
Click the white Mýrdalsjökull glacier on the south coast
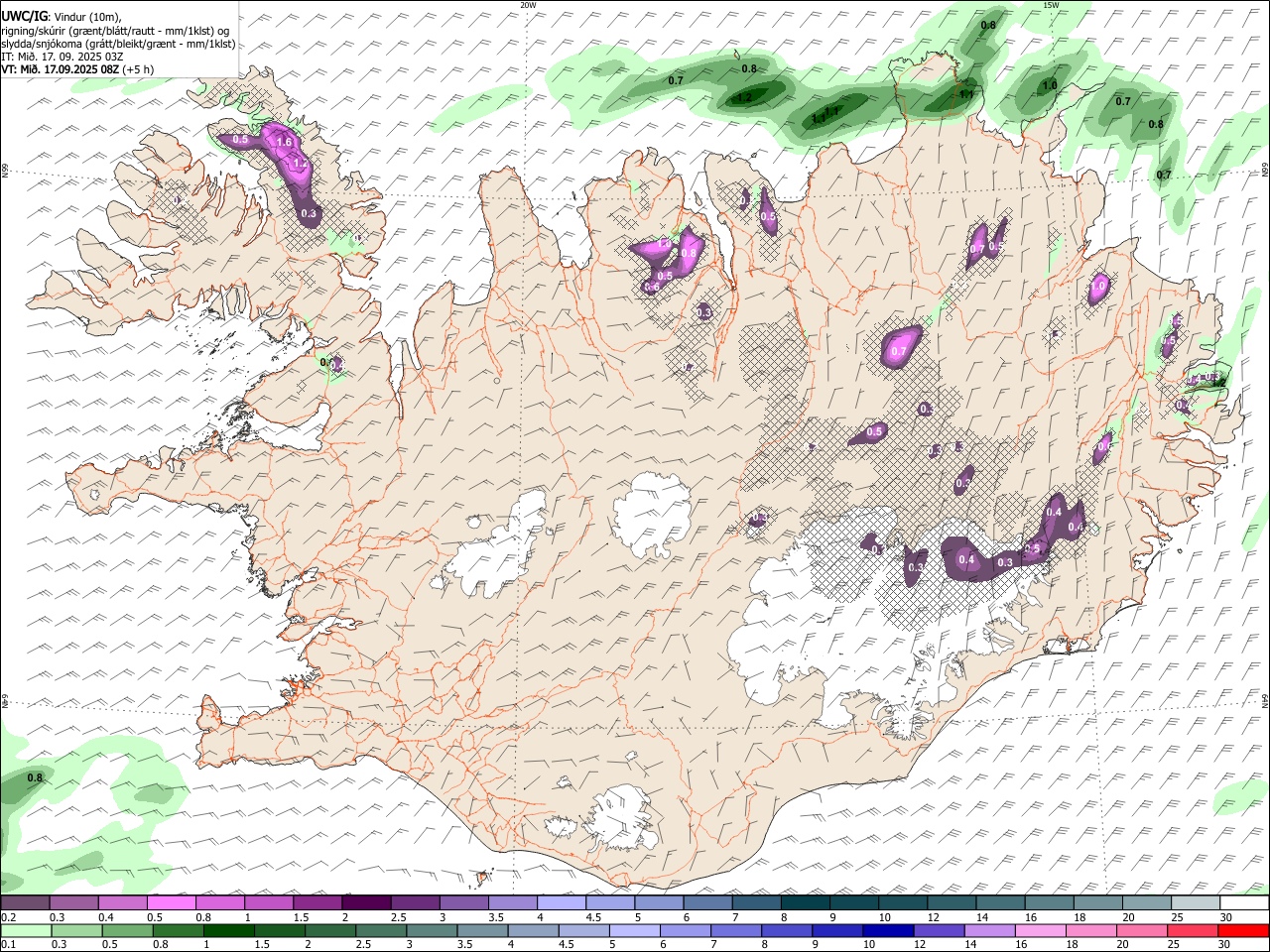[622, 817]
